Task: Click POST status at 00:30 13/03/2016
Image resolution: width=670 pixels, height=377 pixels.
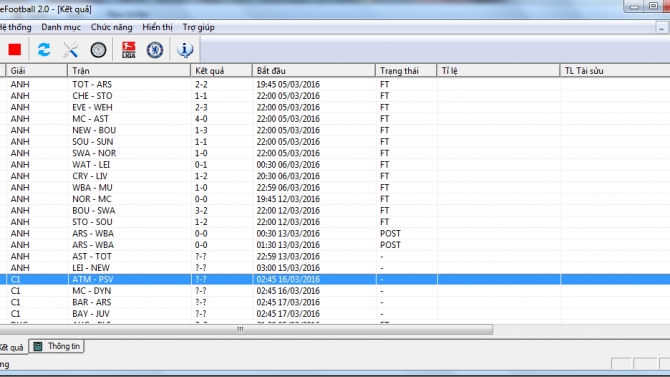Action: coord(390,233)
